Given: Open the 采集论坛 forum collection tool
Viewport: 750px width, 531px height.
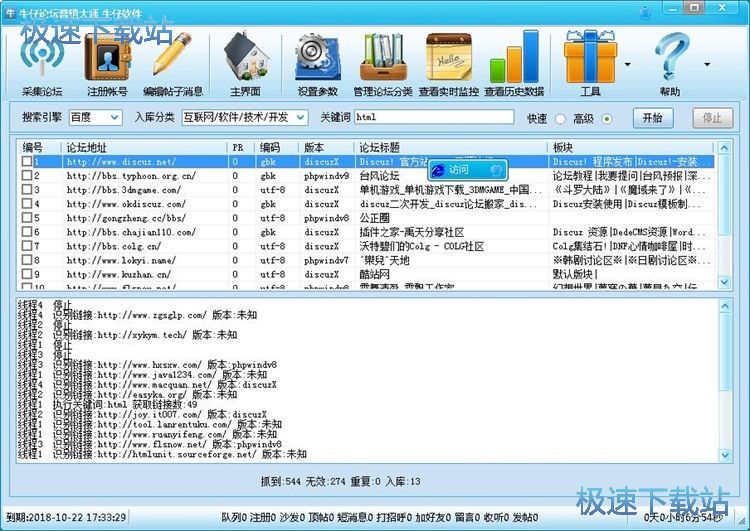Looking at the screenshot, I should pos(42,64).
